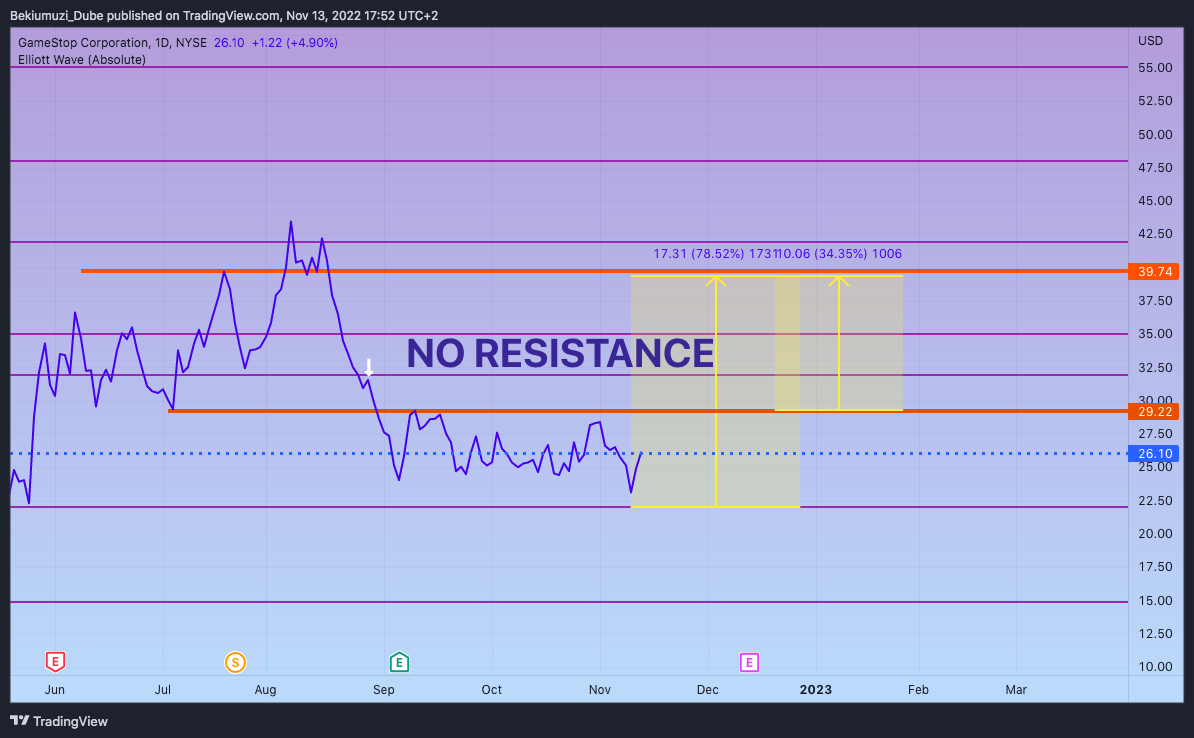Click the Mar date axis label
The height and width of the screenshot is (738, 1194).
pyautogui.click(x=1016, y=689)
